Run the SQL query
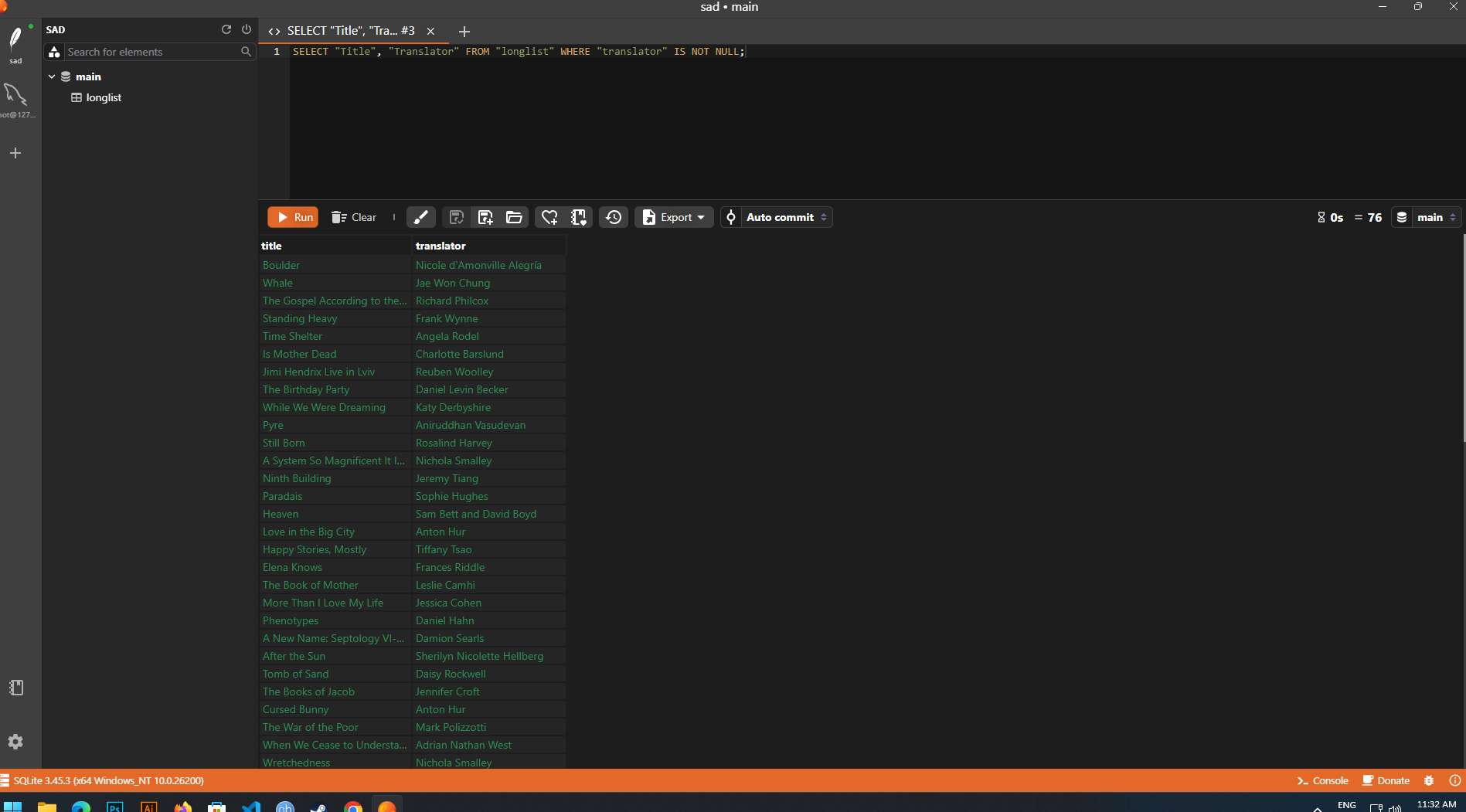The image size is (1466, 812). [x=293, y=217]
